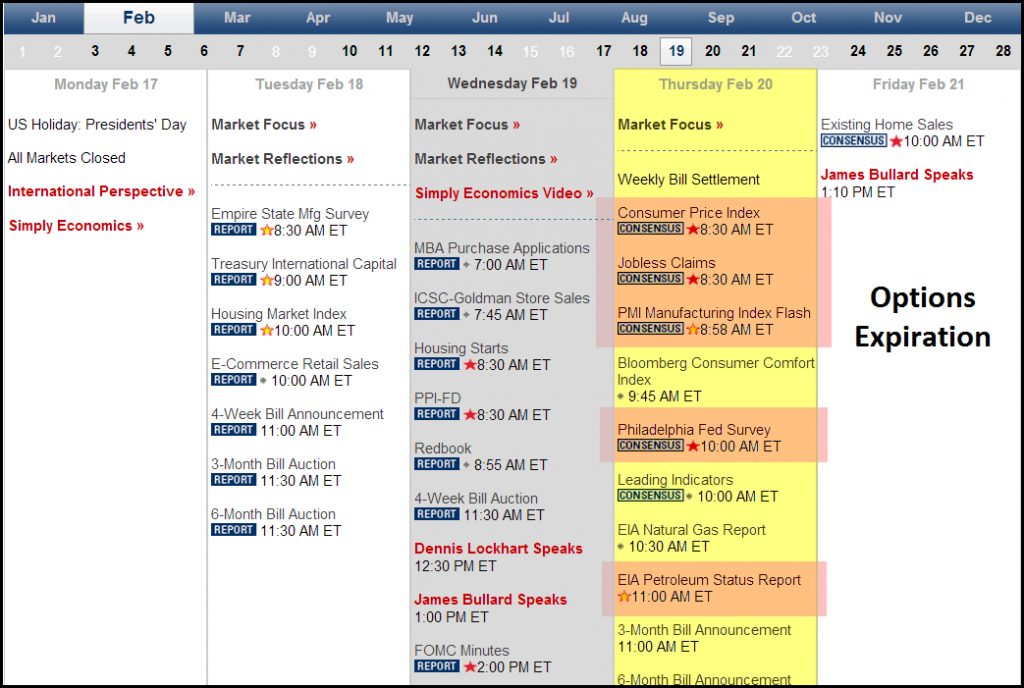This screenshot has width=1024, height=688.
Task: Click REPORT badge under 4-Week Bill Auction
Action: click(437, 514)
